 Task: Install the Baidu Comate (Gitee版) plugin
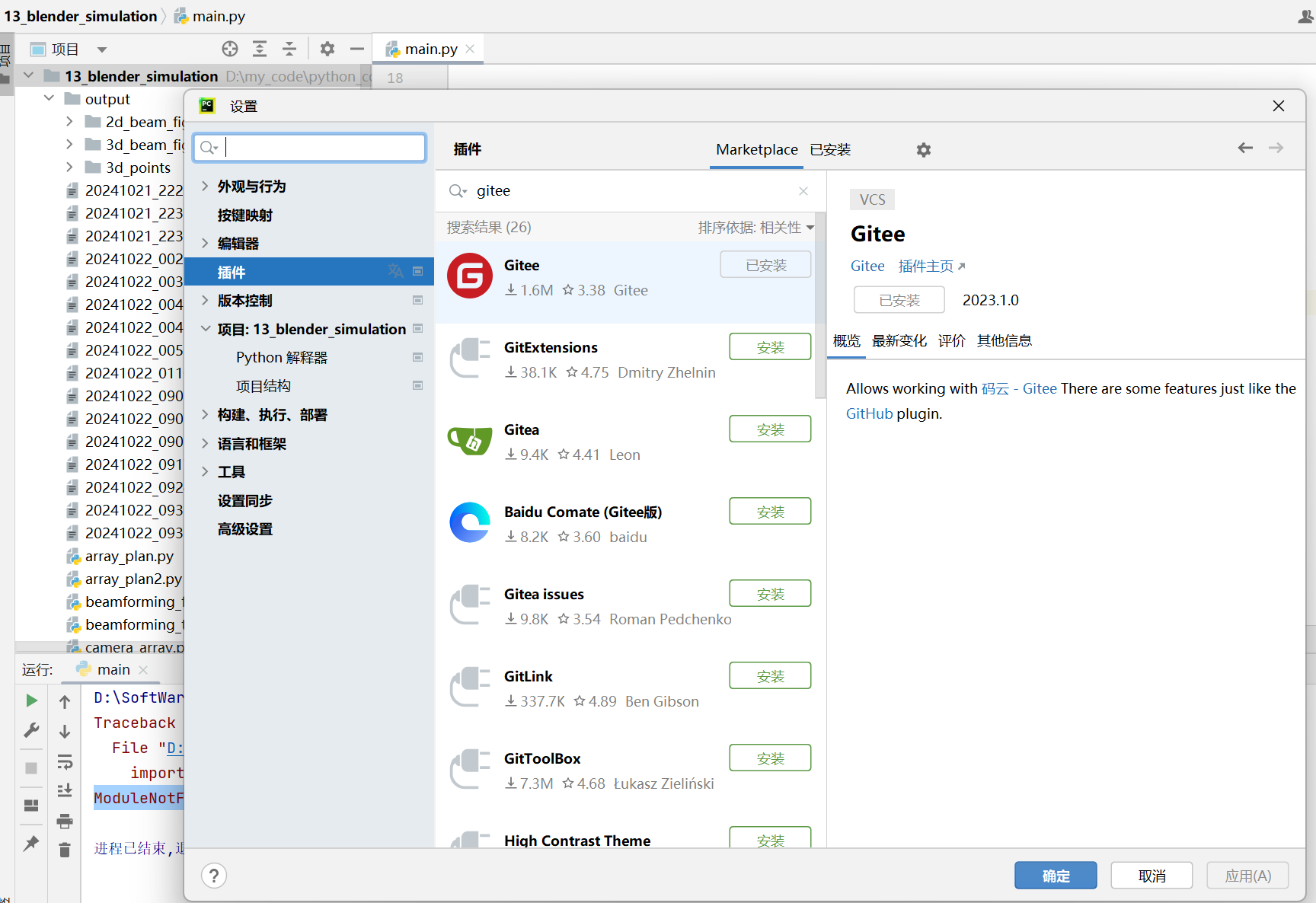click(x=770, y=512)
